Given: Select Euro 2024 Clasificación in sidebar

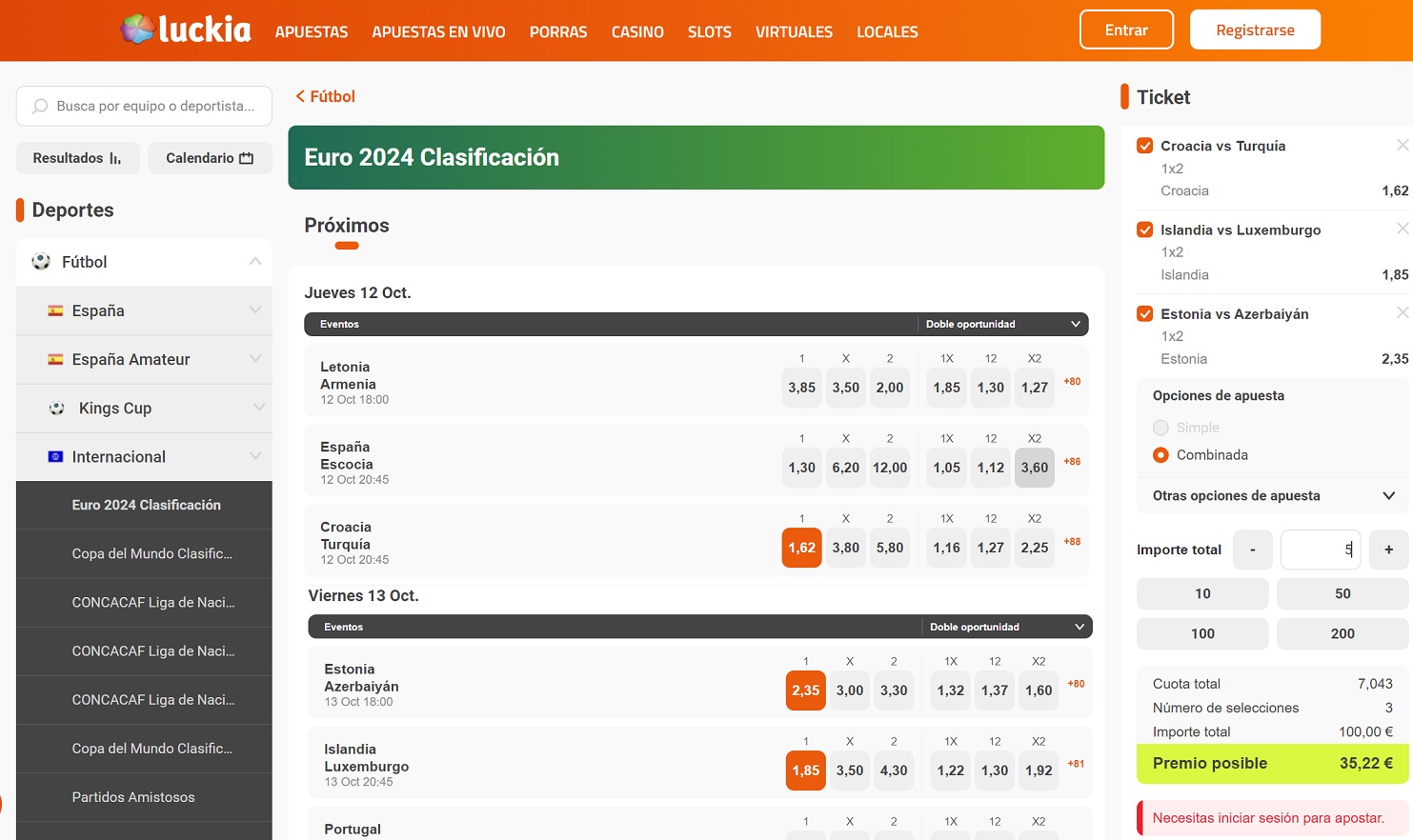Looking at the screenshot, I should pyautogui.click(x=144, y=505).
